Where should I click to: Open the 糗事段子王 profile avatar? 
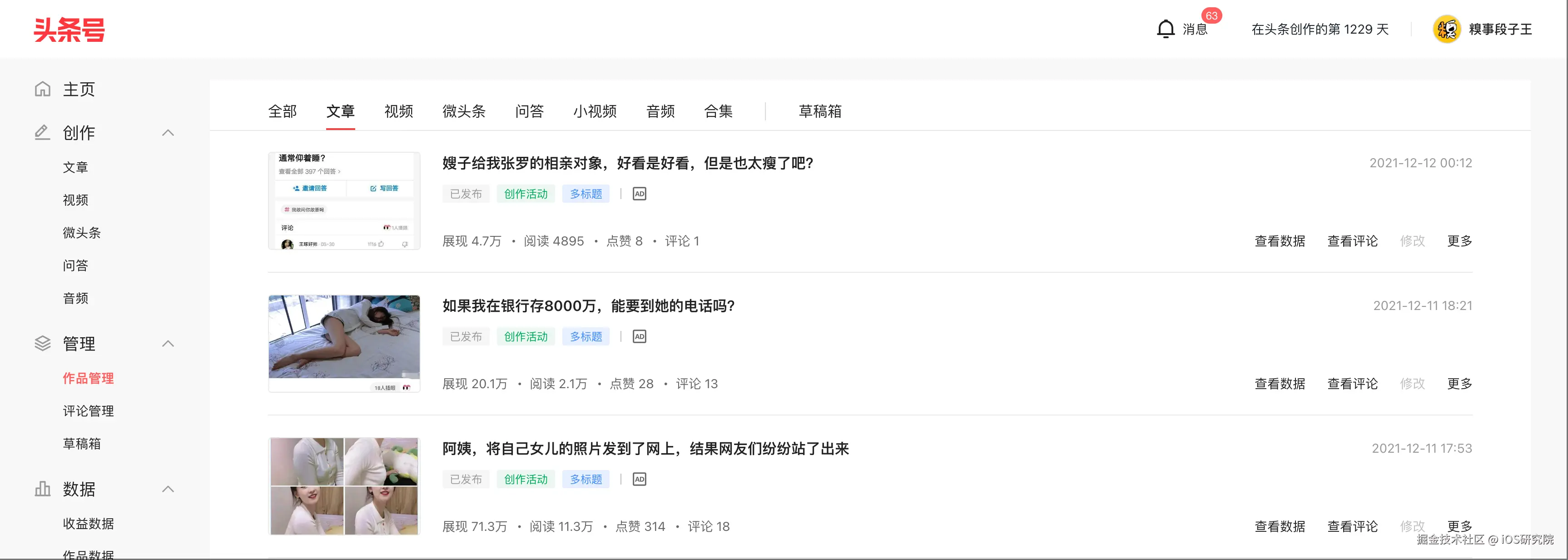(x=1448, y=28)
